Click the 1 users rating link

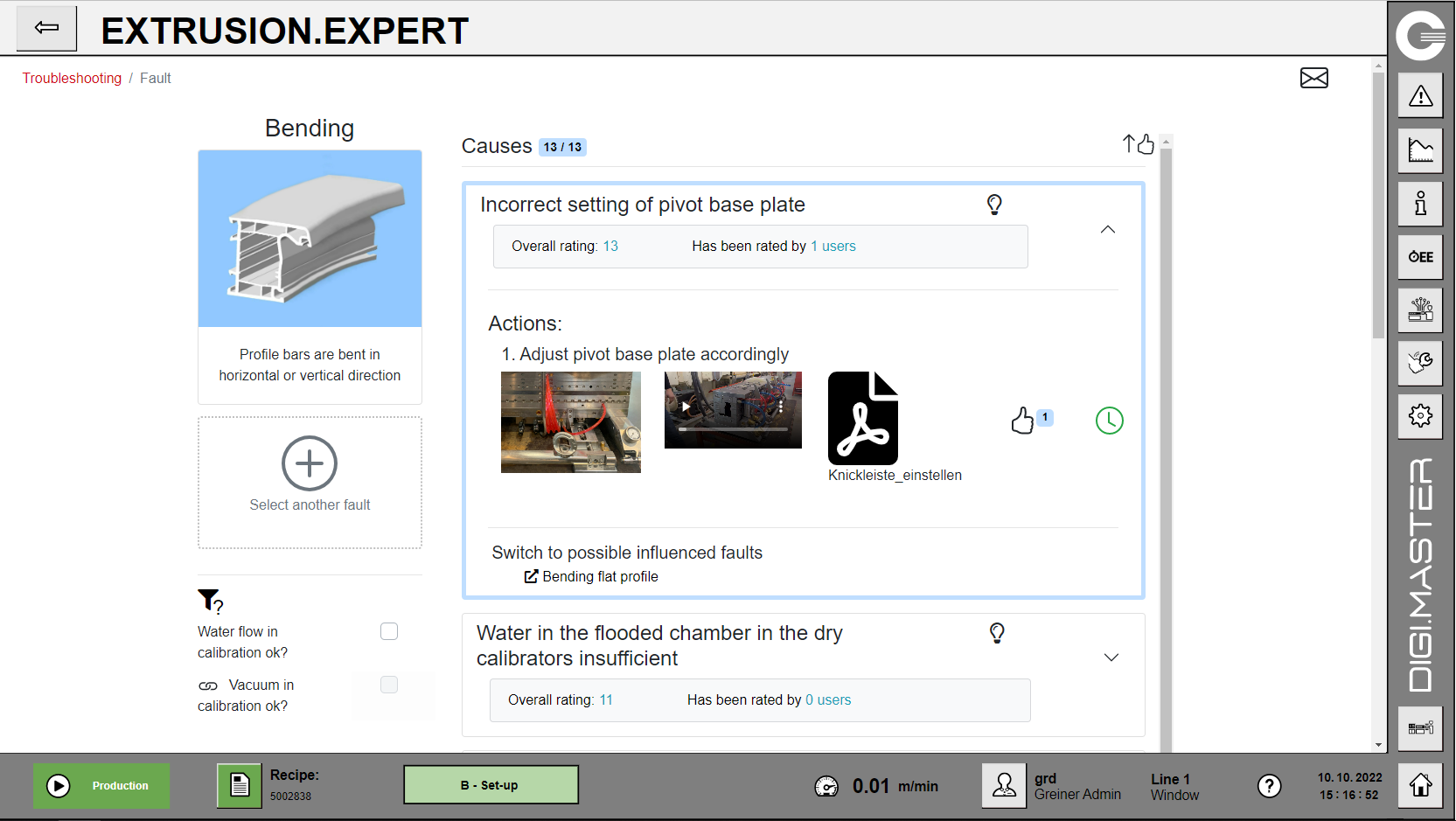click(832, 247)
